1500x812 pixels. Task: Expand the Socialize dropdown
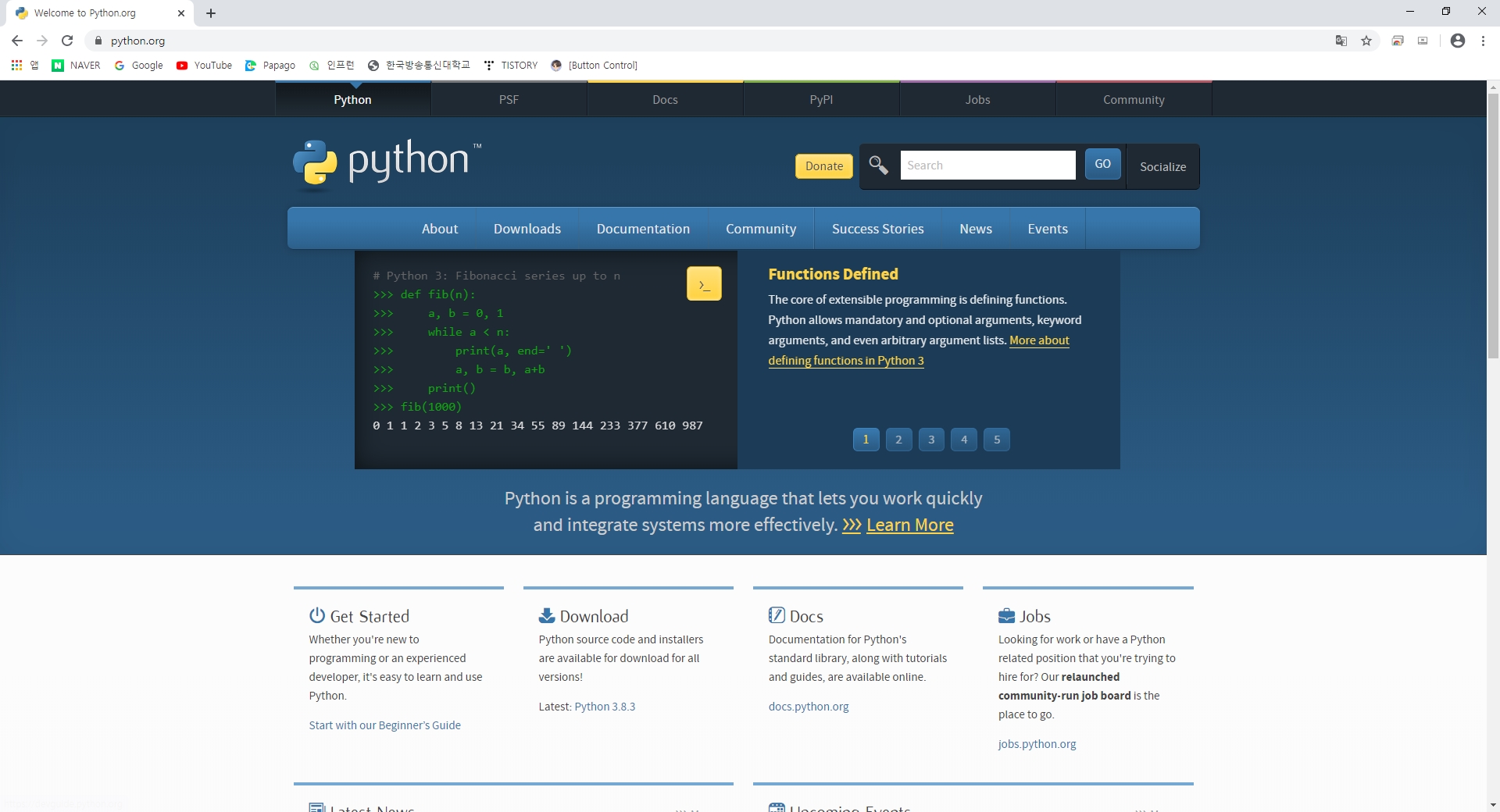[x=1162, y=166]
